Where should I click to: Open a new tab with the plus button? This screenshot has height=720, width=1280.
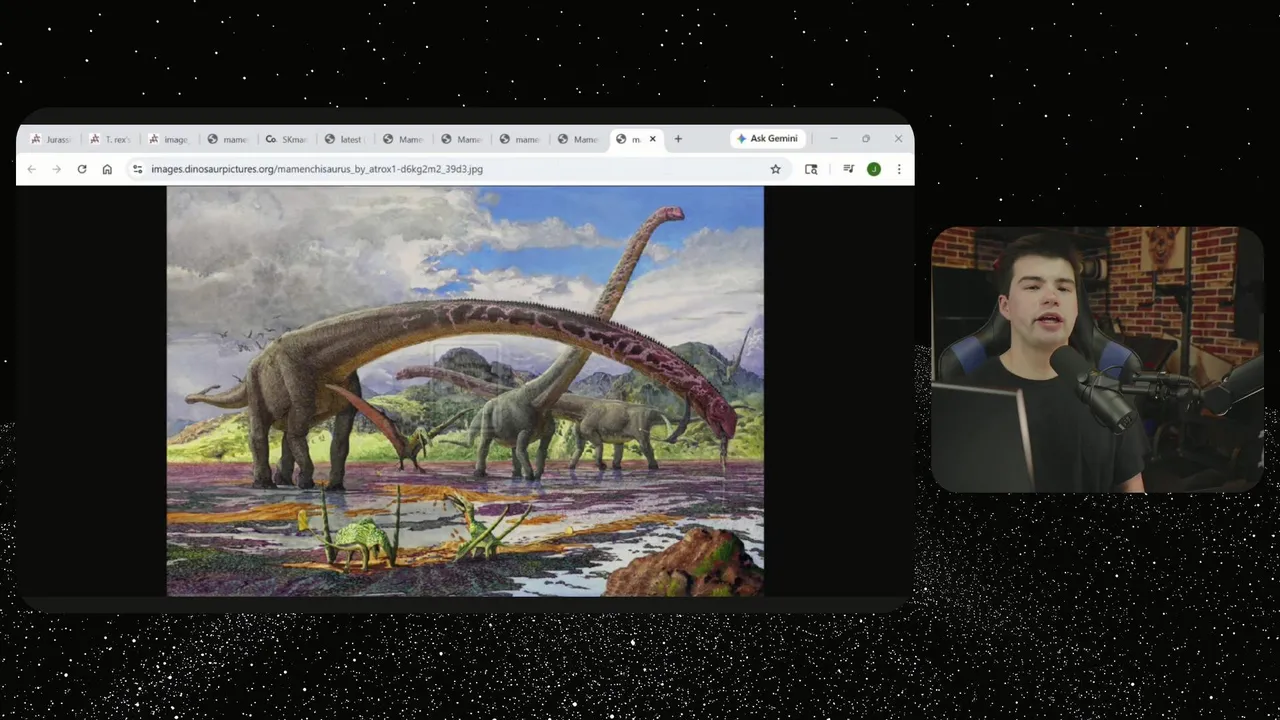click(x=678, y=139)
